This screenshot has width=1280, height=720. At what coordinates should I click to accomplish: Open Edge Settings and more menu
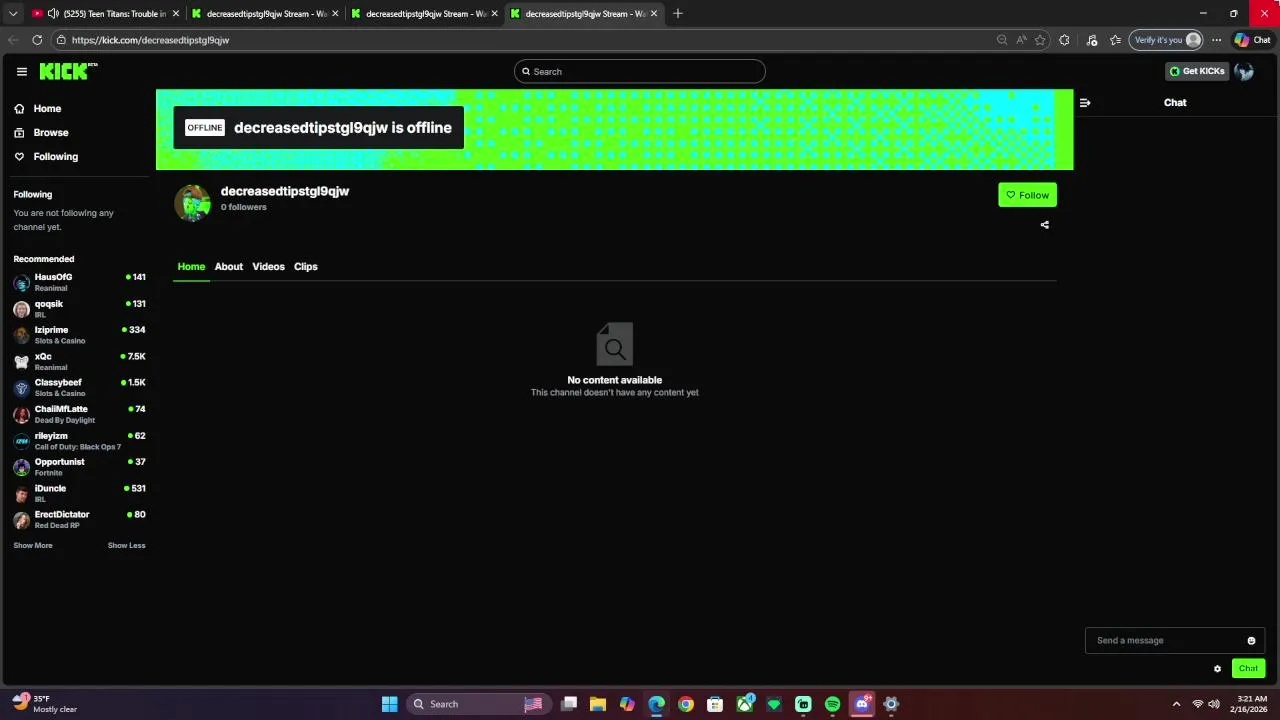click(1216, 40)
